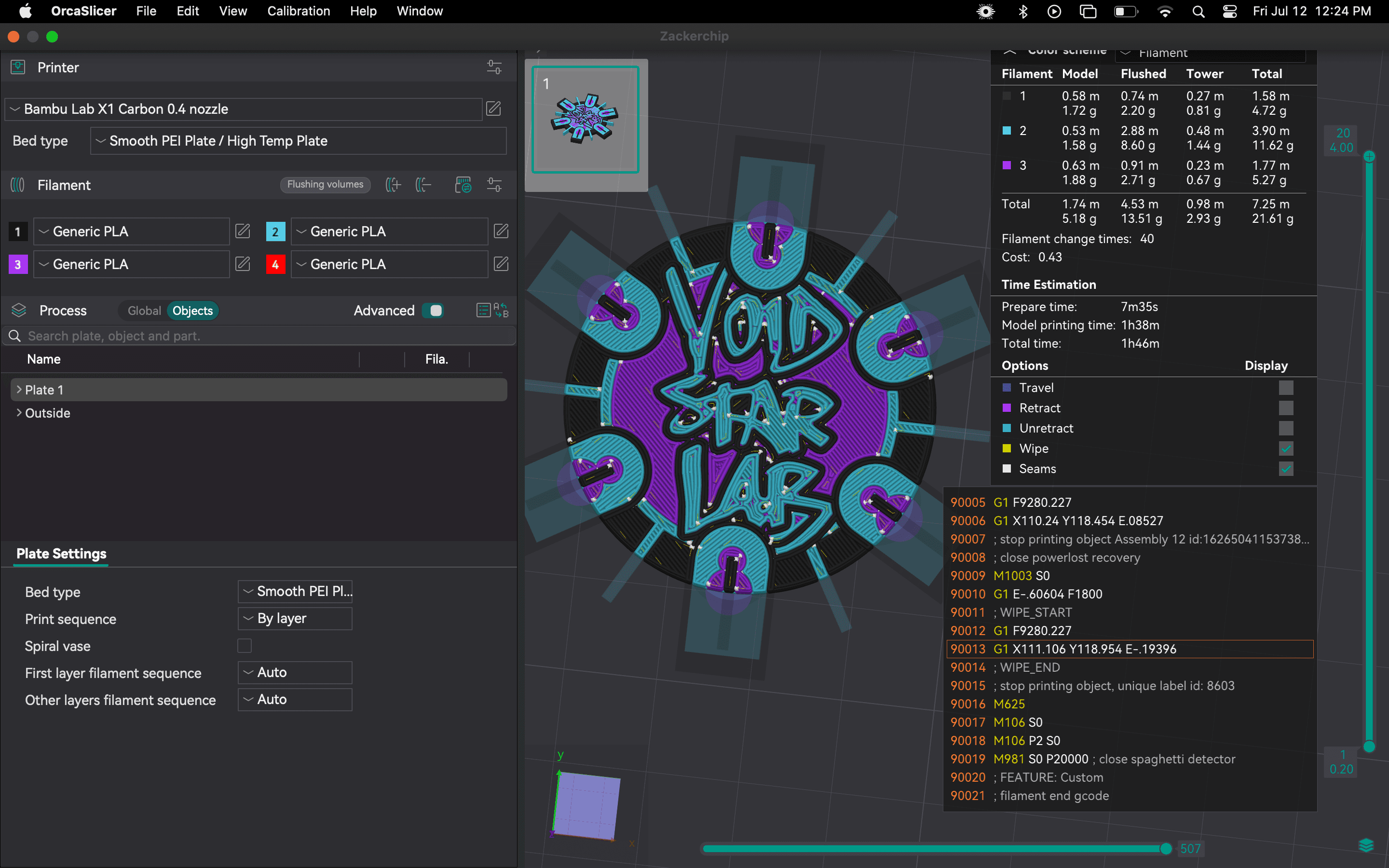
Task: Toggle Travel display checkbox
Action: pyautogui.click(x=1286, y=388)
